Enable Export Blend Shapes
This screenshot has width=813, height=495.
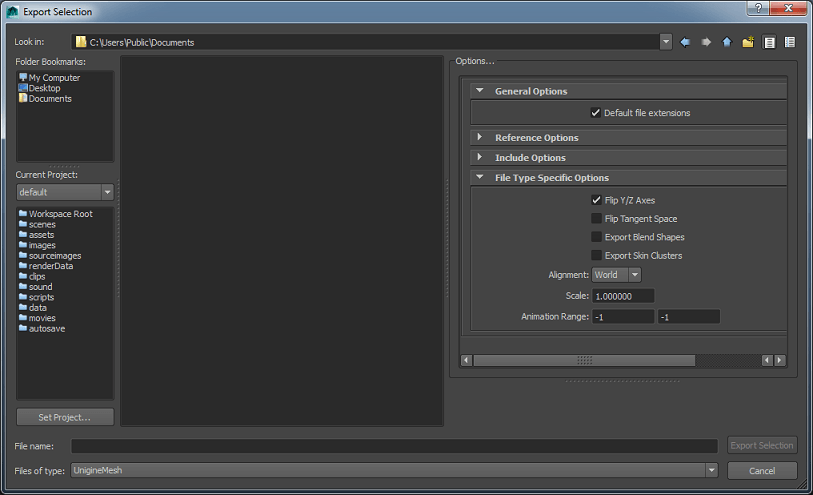point(596,237)
